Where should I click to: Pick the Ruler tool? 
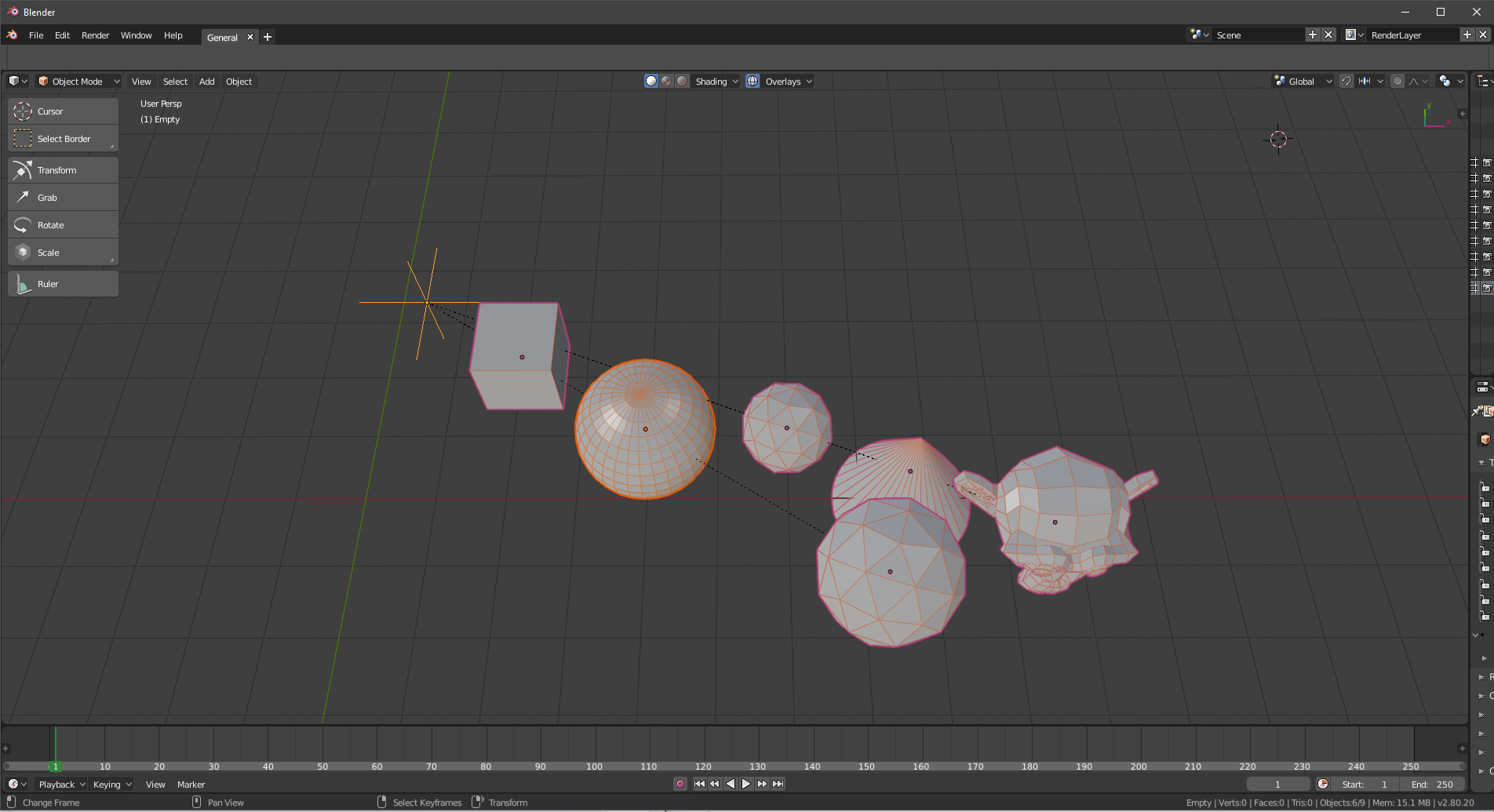[x=63, y=284]
